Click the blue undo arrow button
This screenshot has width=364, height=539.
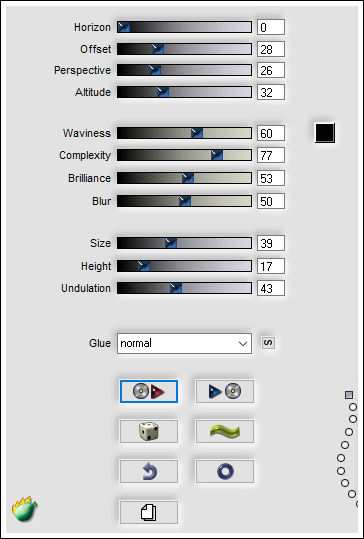click(x=149, y=471)
